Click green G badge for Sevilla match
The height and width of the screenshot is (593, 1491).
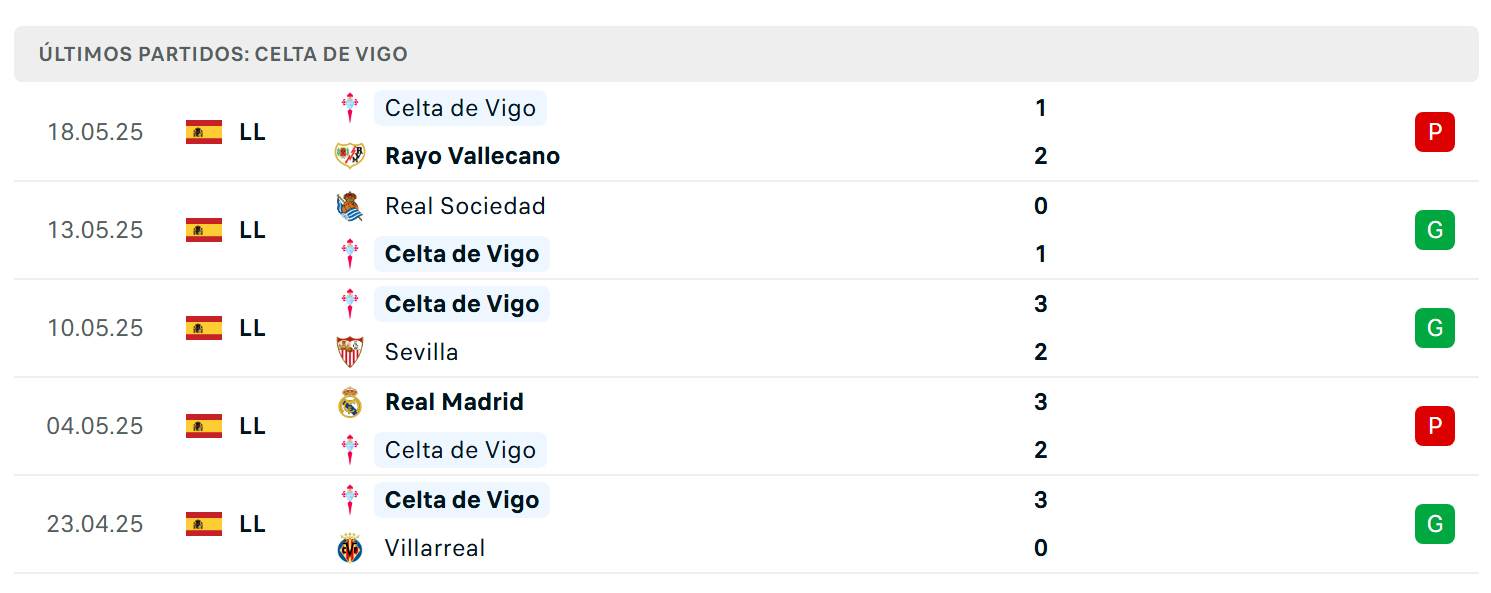(1435, 328)
